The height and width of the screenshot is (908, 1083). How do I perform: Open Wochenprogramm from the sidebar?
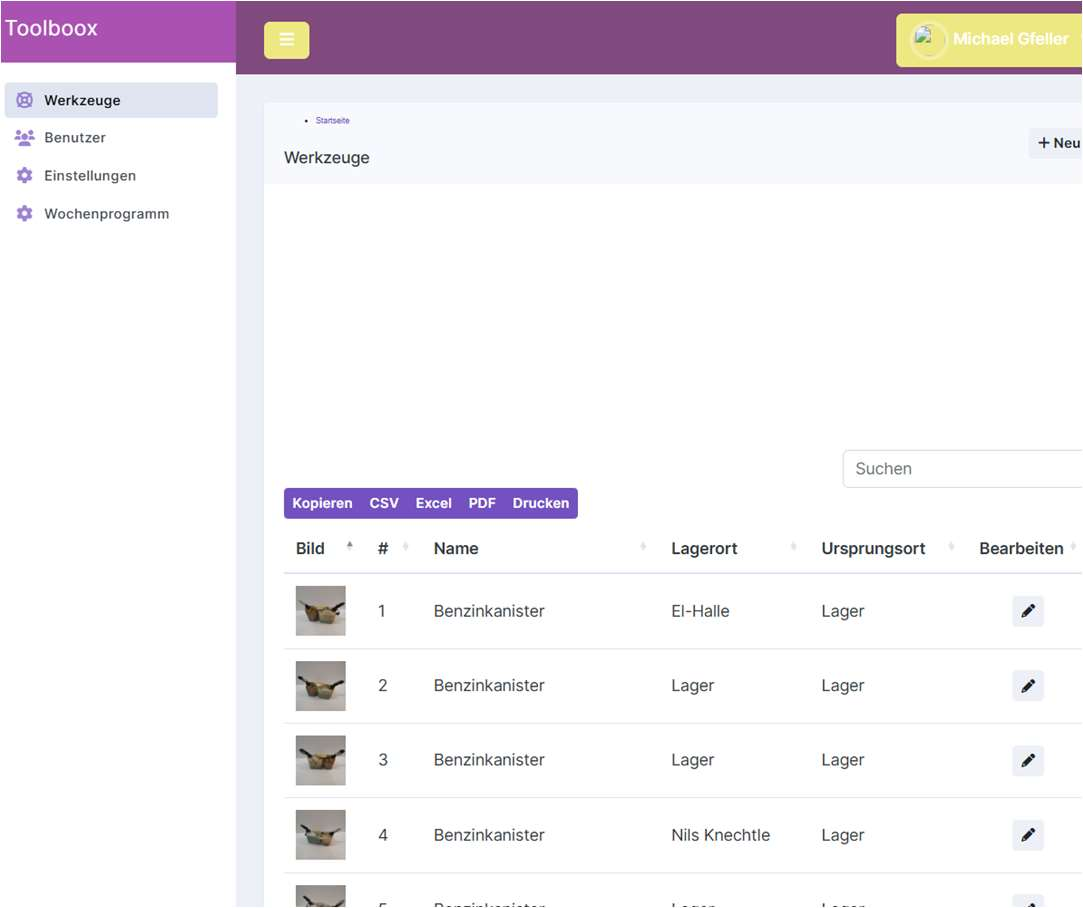point(106,214)
